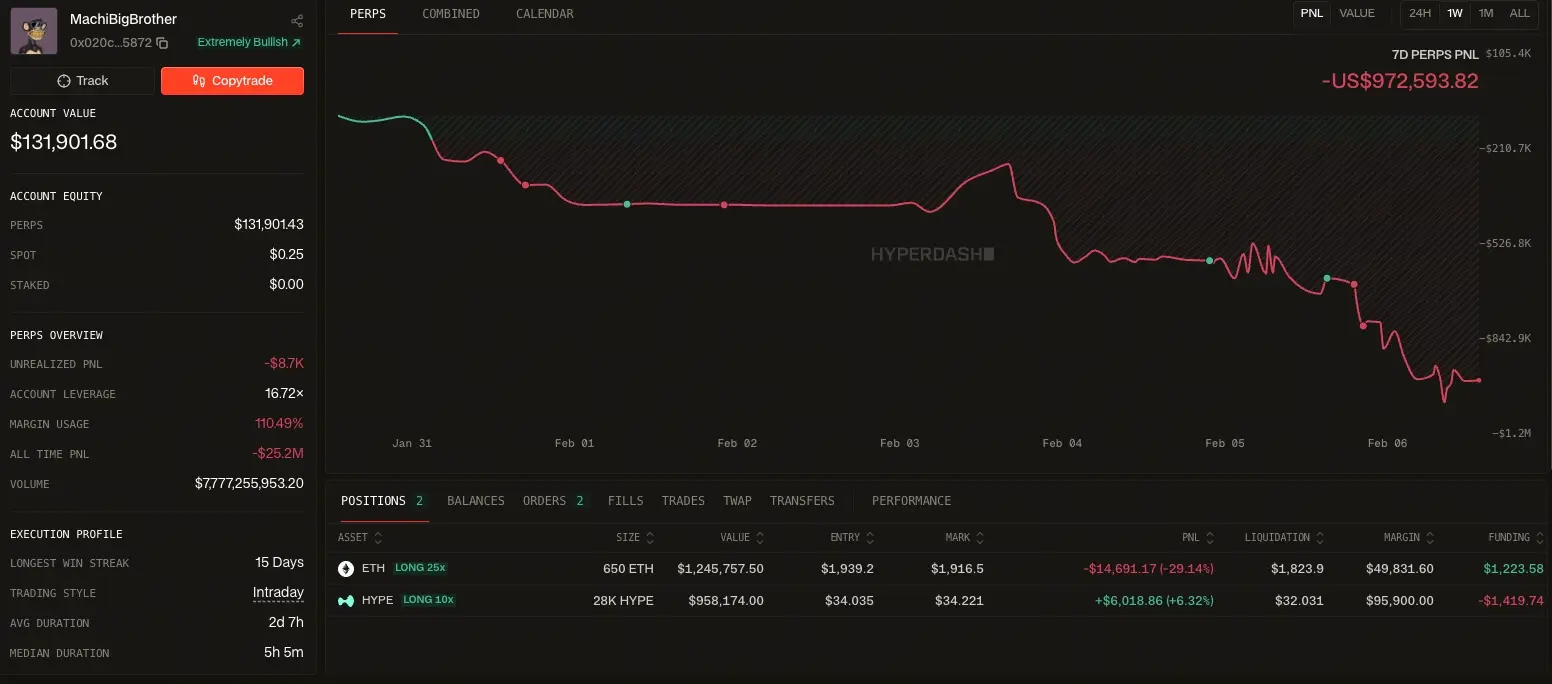
Task: Click the 7D PNL figure -US$972,593.82
Action: point(1400,81)
